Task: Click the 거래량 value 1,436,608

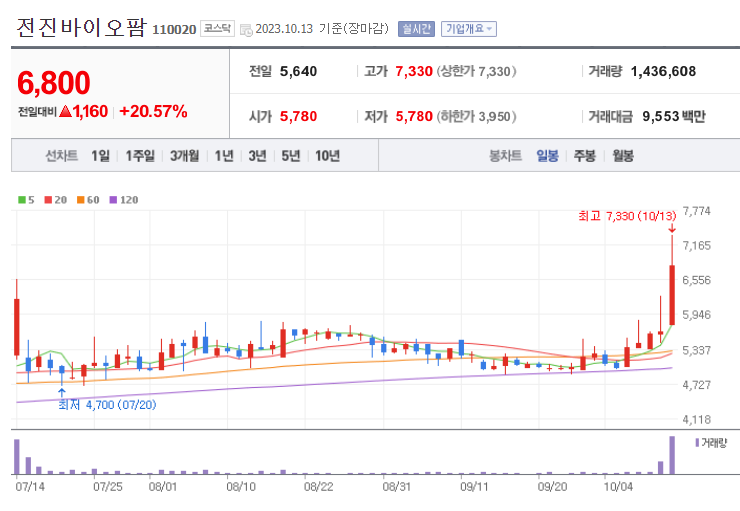Action: [663, 71]
